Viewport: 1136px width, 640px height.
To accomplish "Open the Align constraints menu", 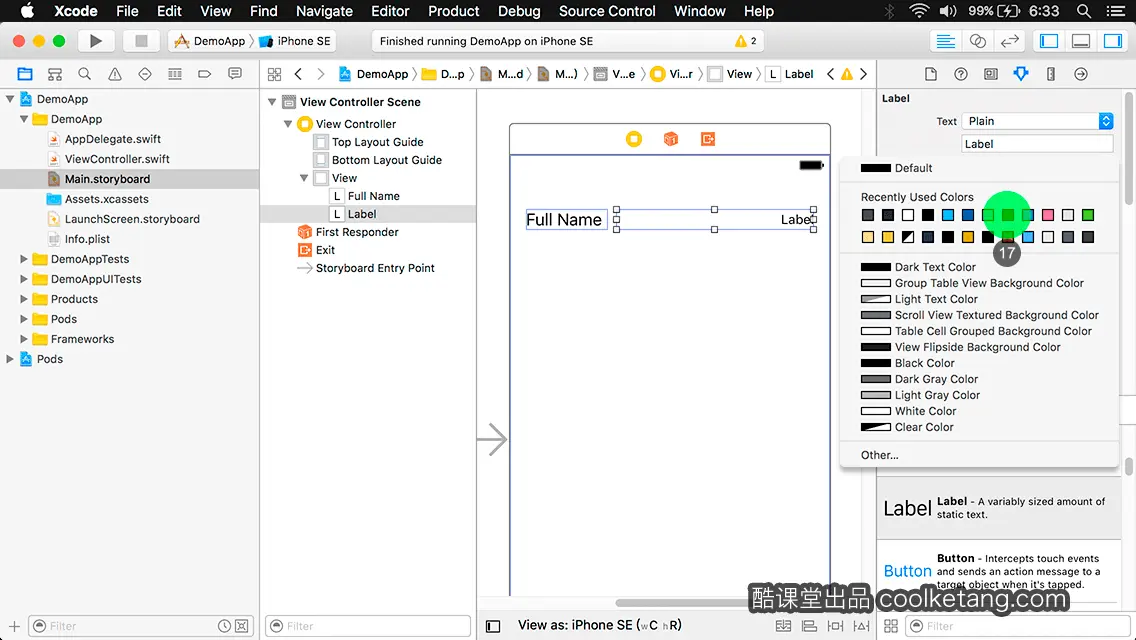I will [809, 626].
